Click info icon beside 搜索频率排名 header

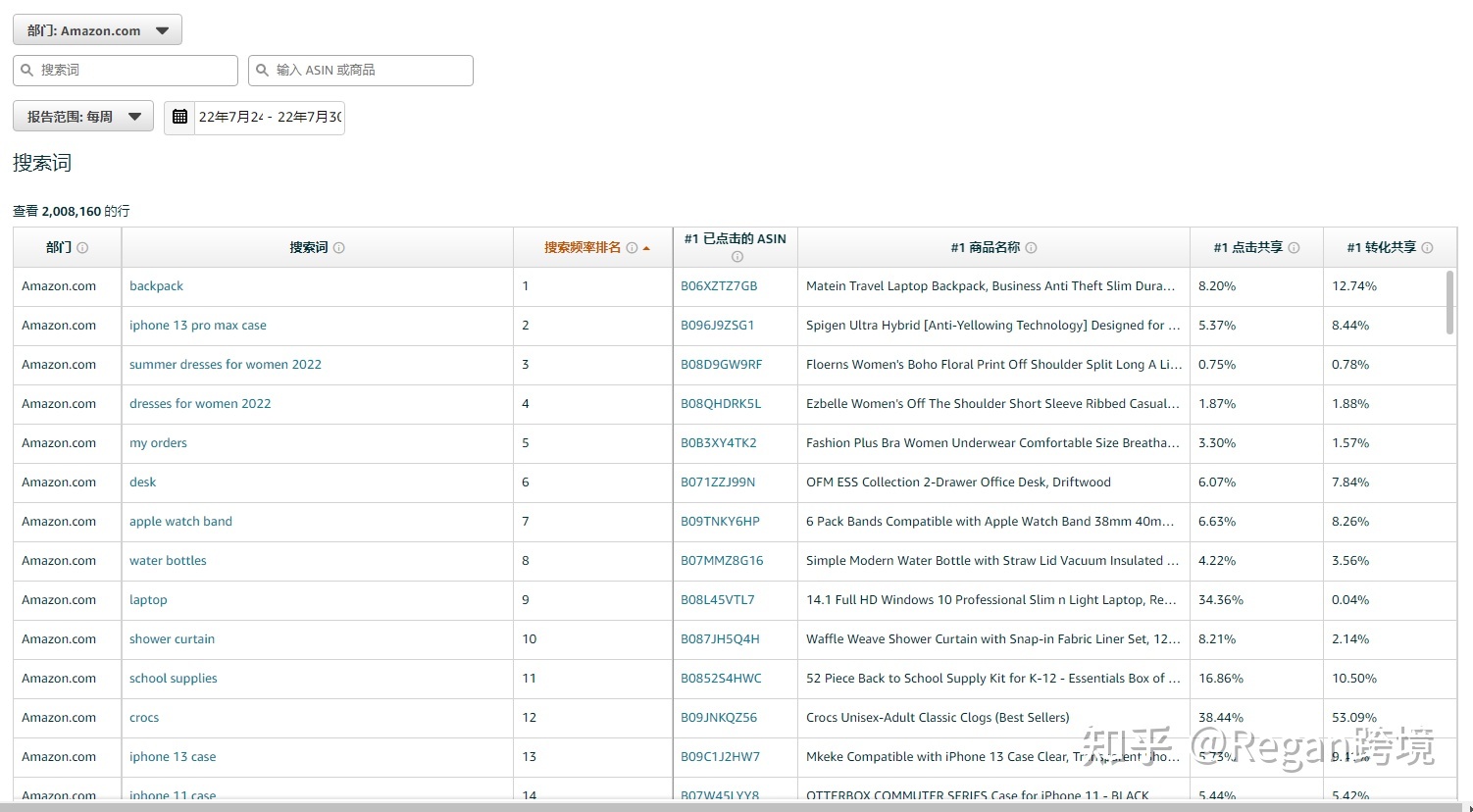point(632,248)
